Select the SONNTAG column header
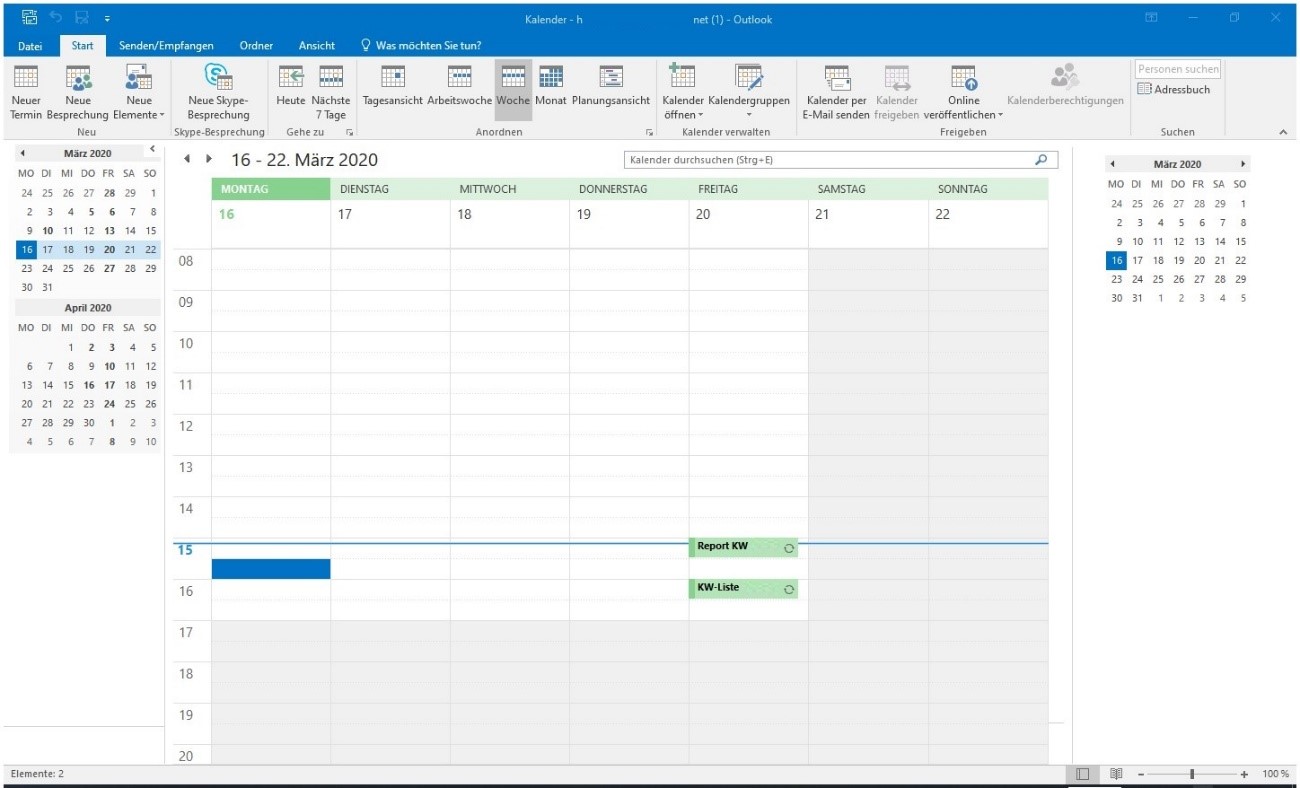Viewport: 1300px width, 788px height. 988,189
